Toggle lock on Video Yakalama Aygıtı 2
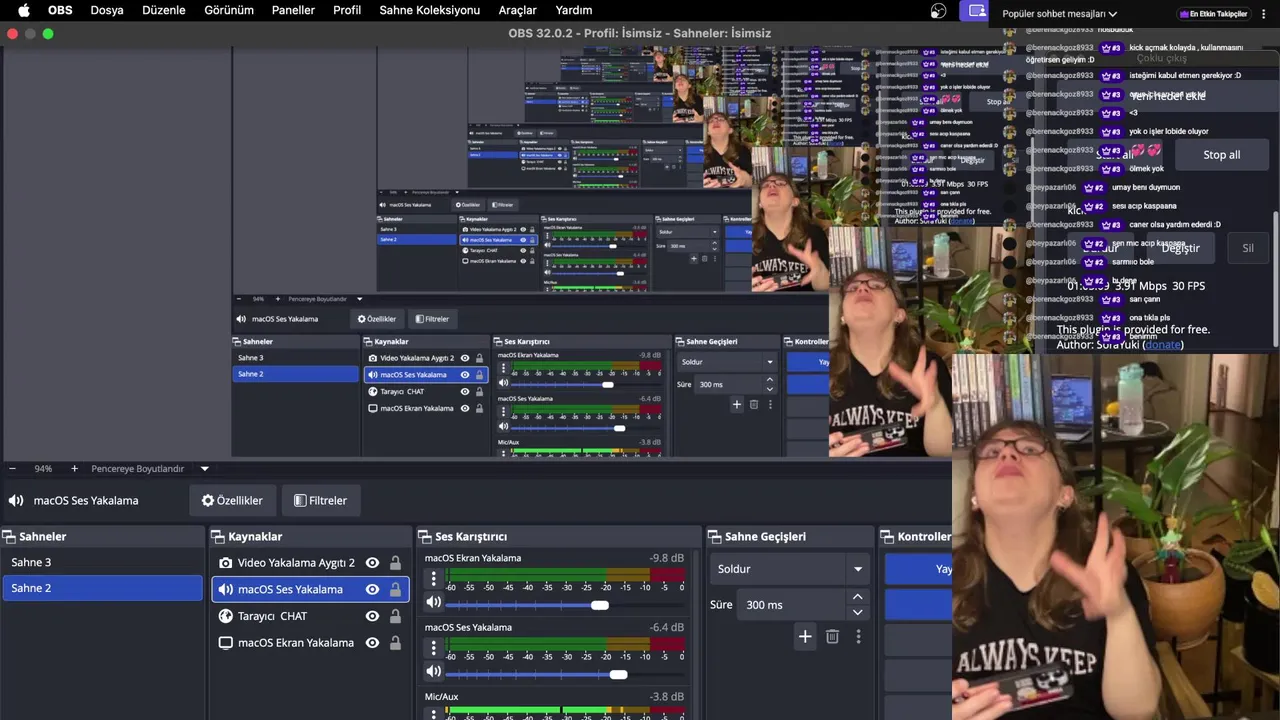This screenshot has height=720, width=1280. [x=395, y=563]
